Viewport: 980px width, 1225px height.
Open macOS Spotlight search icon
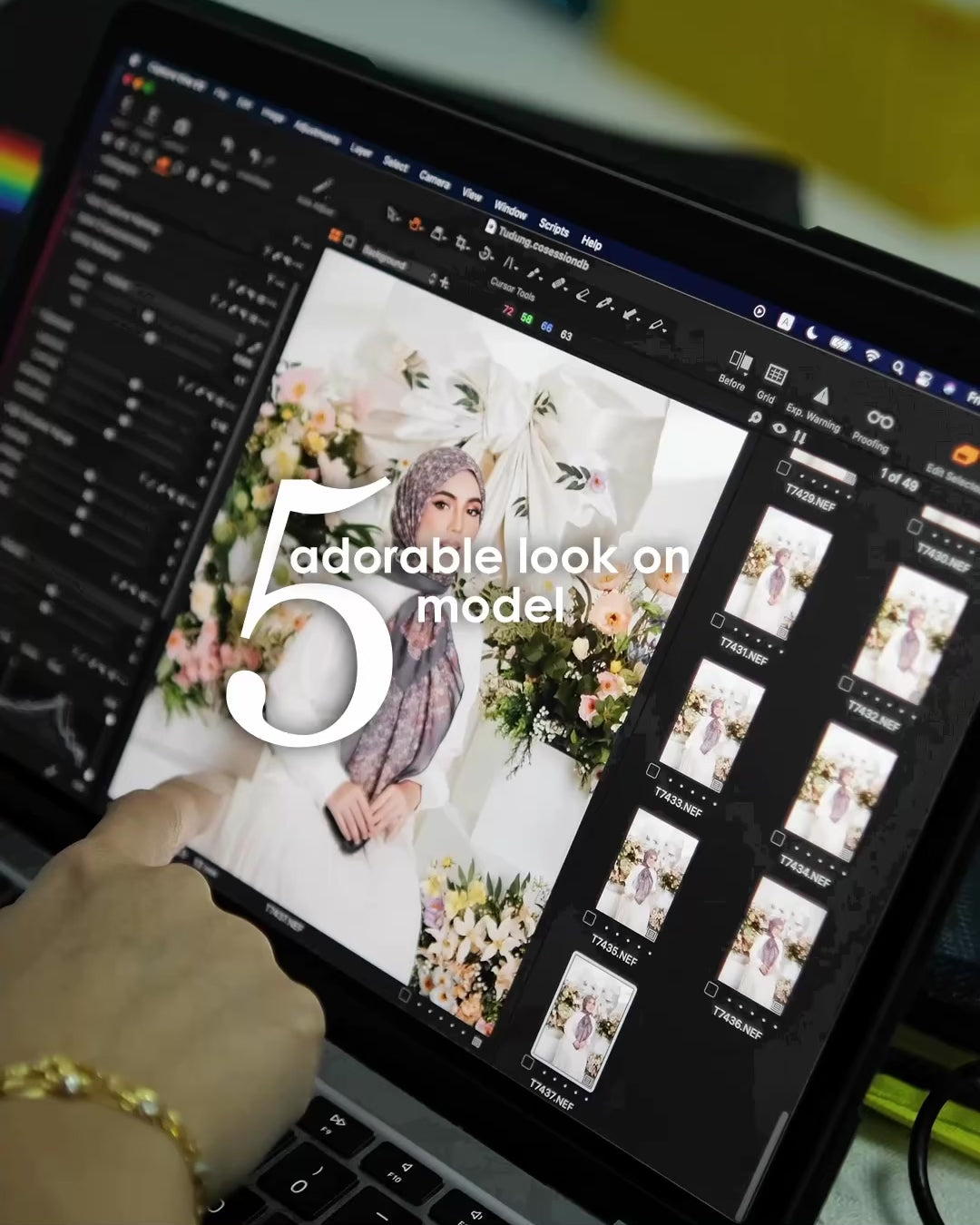point(897,367)
